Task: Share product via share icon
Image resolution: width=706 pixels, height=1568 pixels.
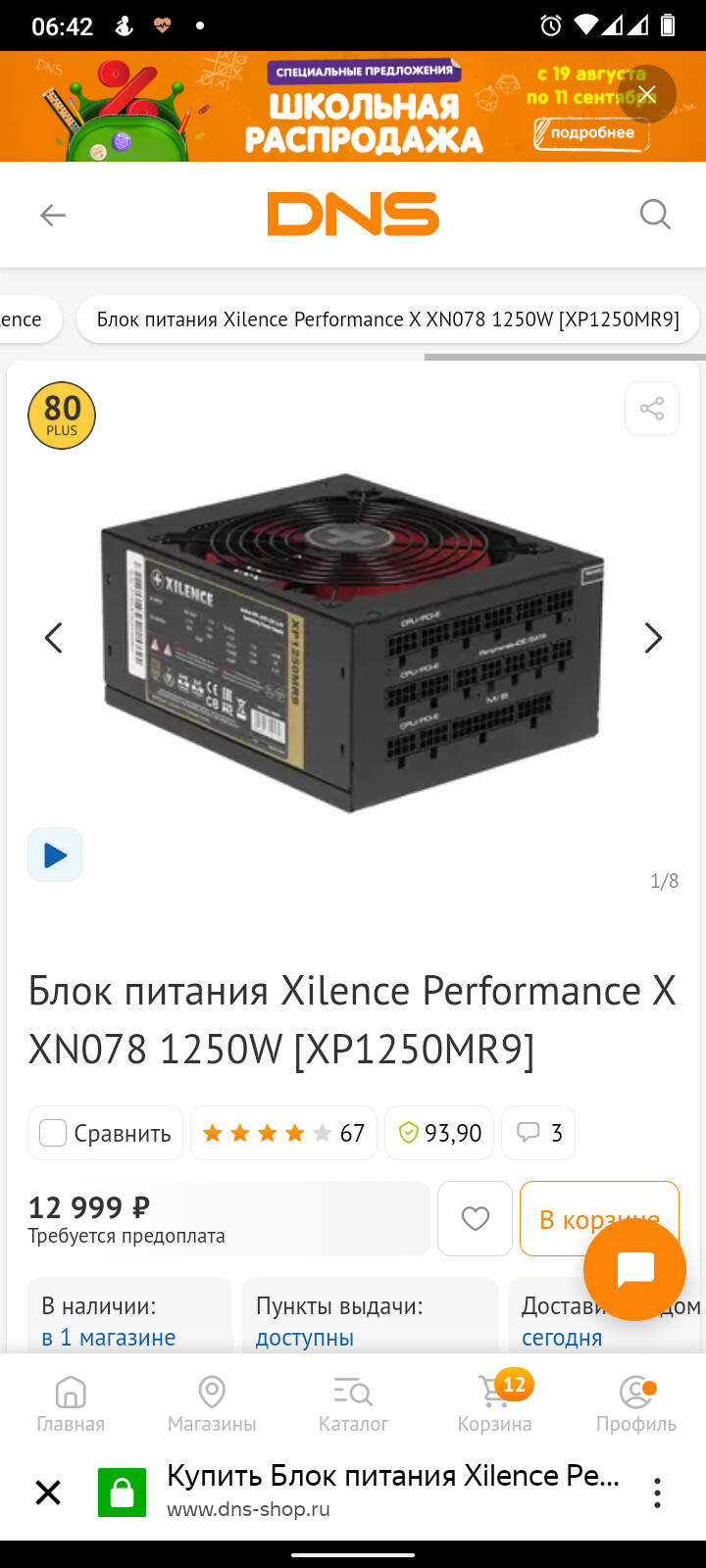Action: (652, 409)
